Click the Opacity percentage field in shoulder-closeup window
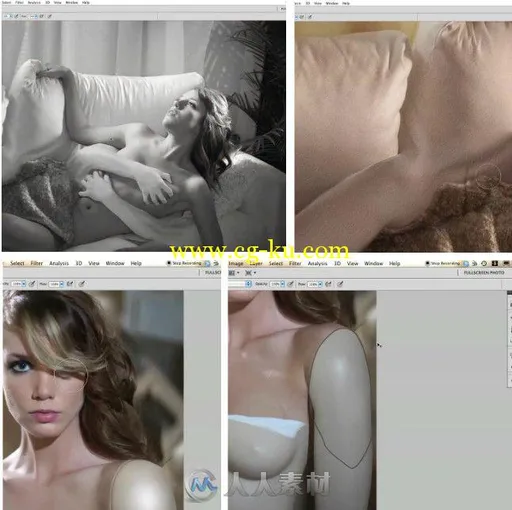 [275, 284]
